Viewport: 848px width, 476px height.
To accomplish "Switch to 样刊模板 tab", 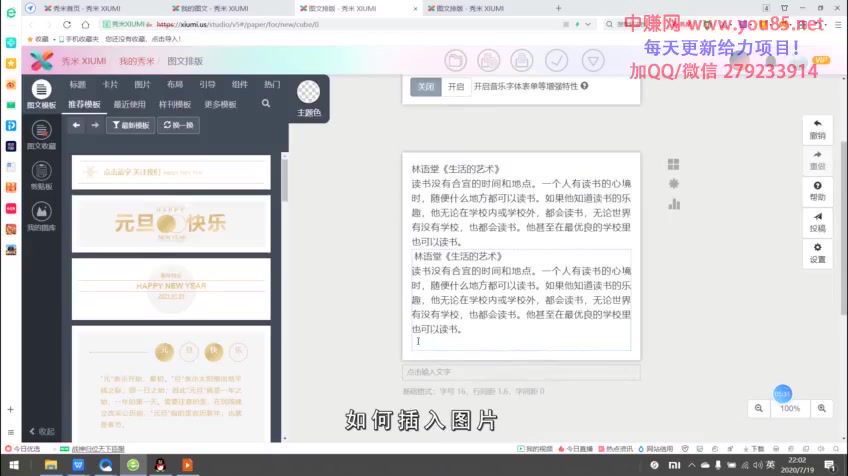I will (x=175, y=104).
